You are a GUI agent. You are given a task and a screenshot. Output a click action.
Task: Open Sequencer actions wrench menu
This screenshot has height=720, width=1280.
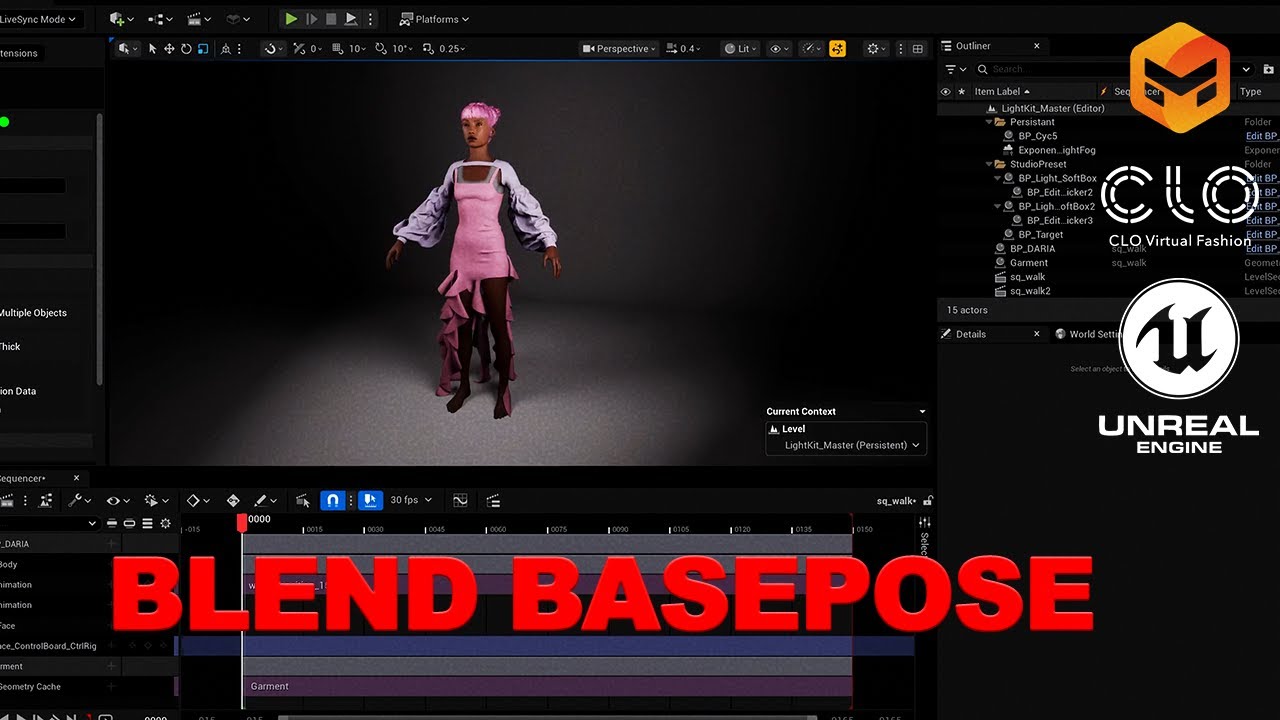pyautogui.click(x=79, y=500)
